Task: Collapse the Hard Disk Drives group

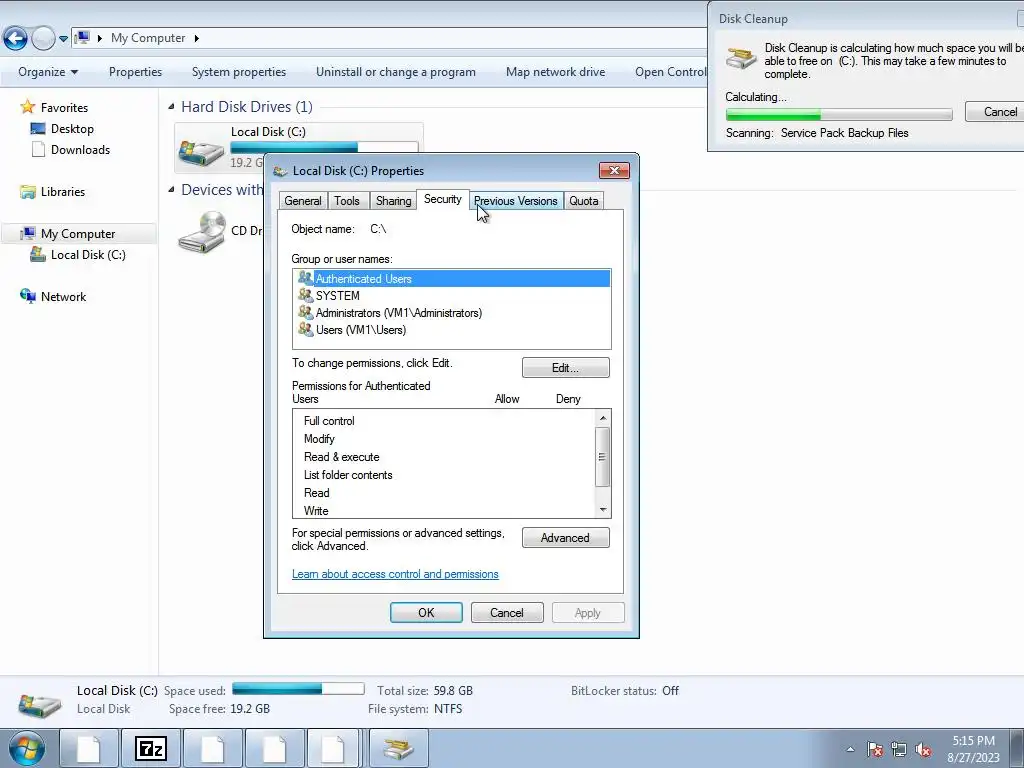Action: pyautogui.click(x=171, y=106)
